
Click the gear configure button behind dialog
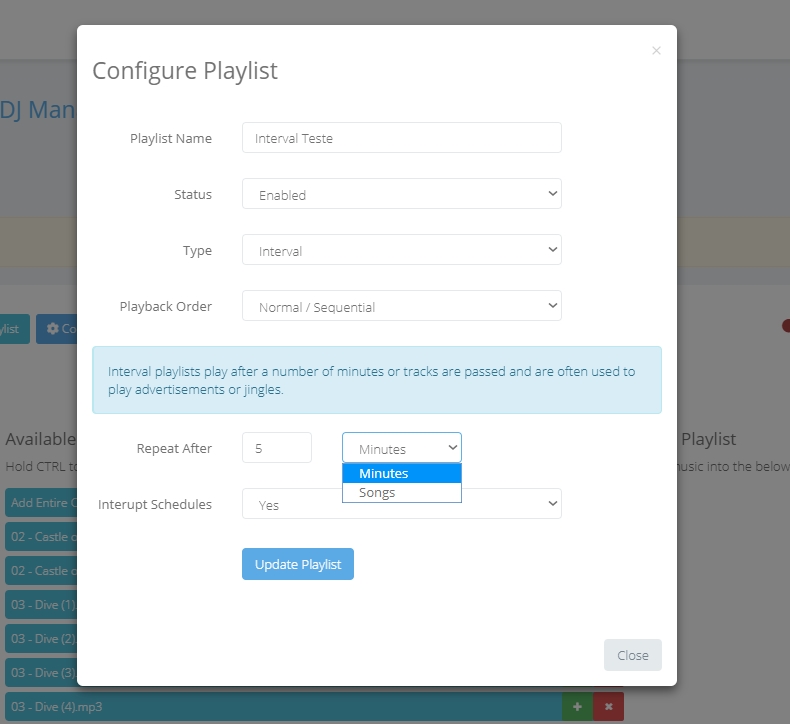pos(56,329)
